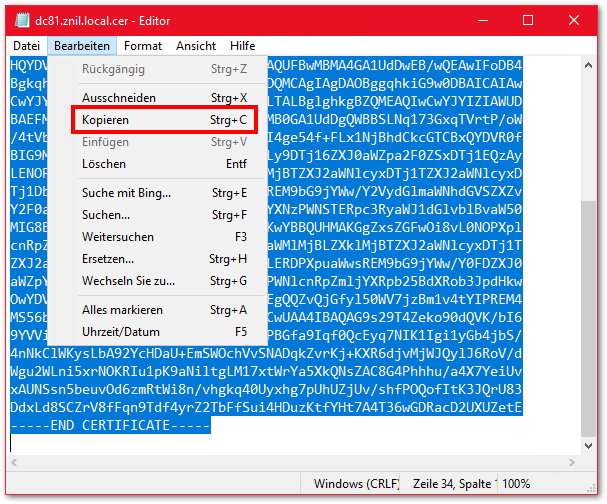Open the Ansicht menu
This screenshot has width=607, height=504.
click(x=196, y=46)
